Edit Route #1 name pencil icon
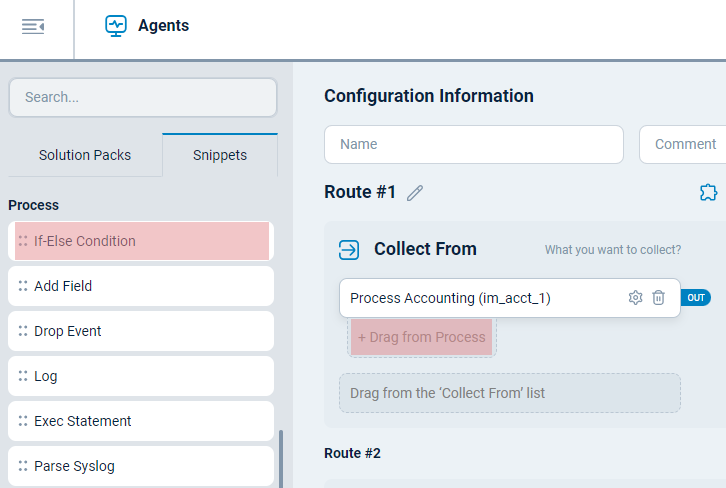Viewport: 726px width, 488px height. tap(415, 193)
